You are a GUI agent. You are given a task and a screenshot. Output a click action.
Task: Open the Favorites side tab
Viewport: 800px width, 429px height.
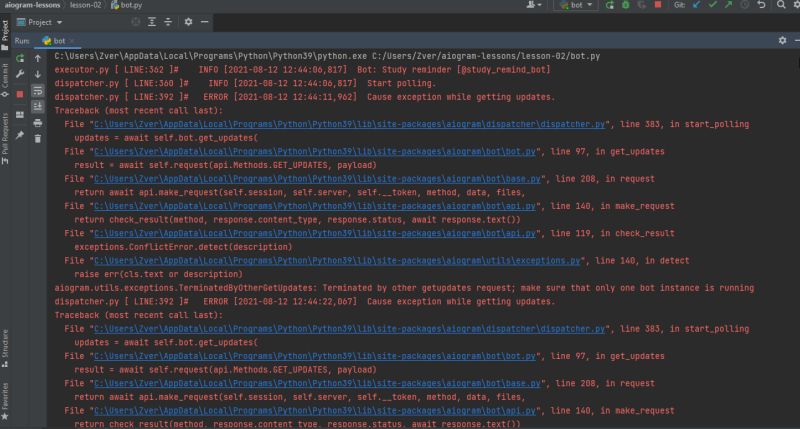[5, 401]
